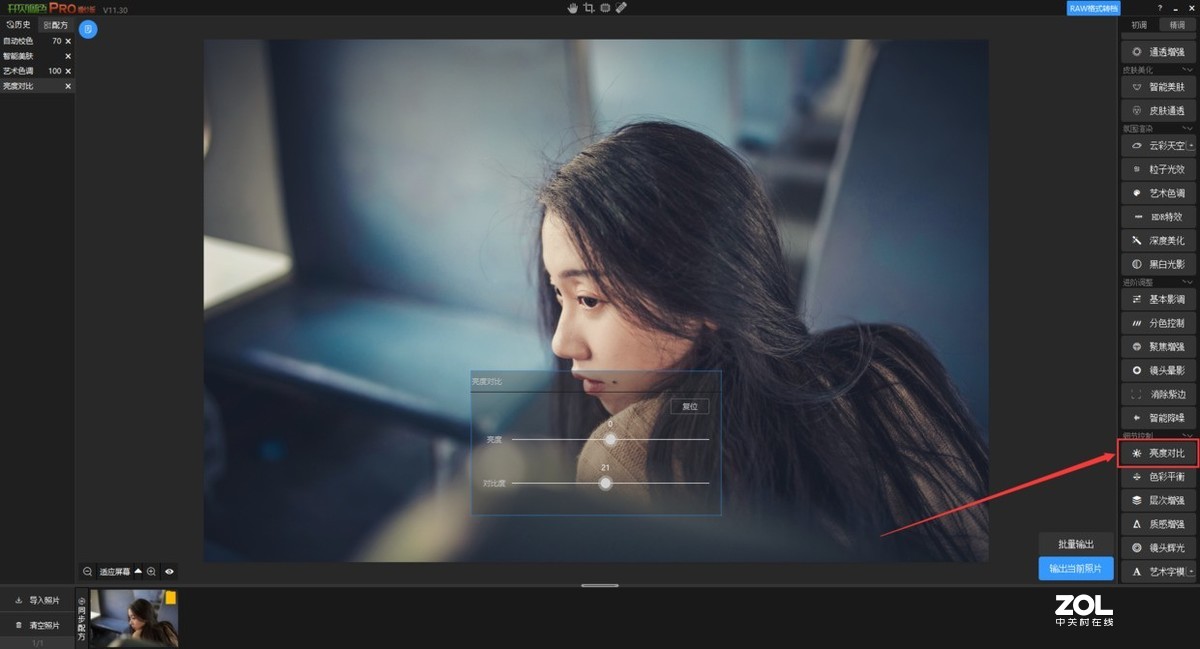The height and width of the screenshot is (649, 1200).
Task: Open 适应屏幕 zoom dropdown
Action: coord(138,572)
